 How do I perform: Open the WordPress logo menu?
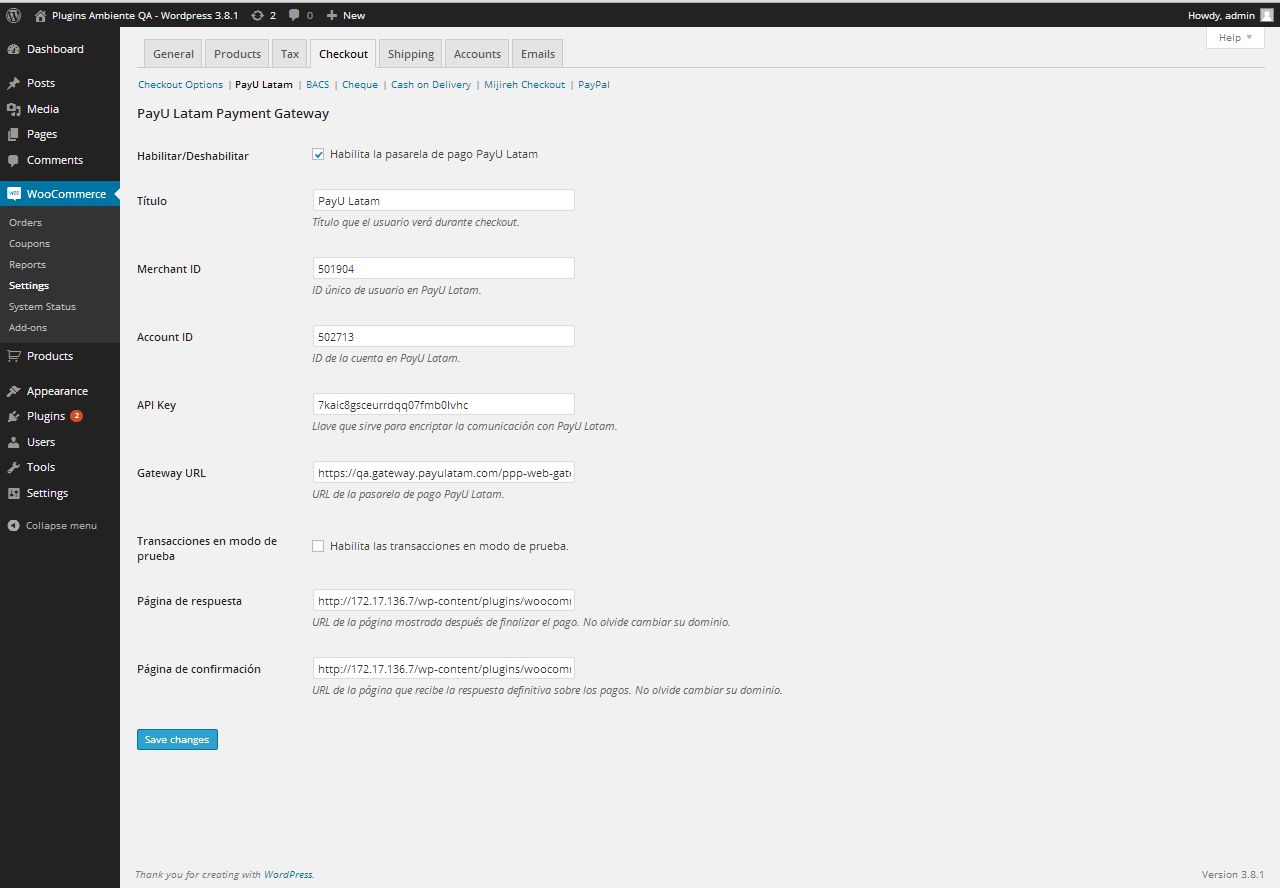(x=14, y=15)
